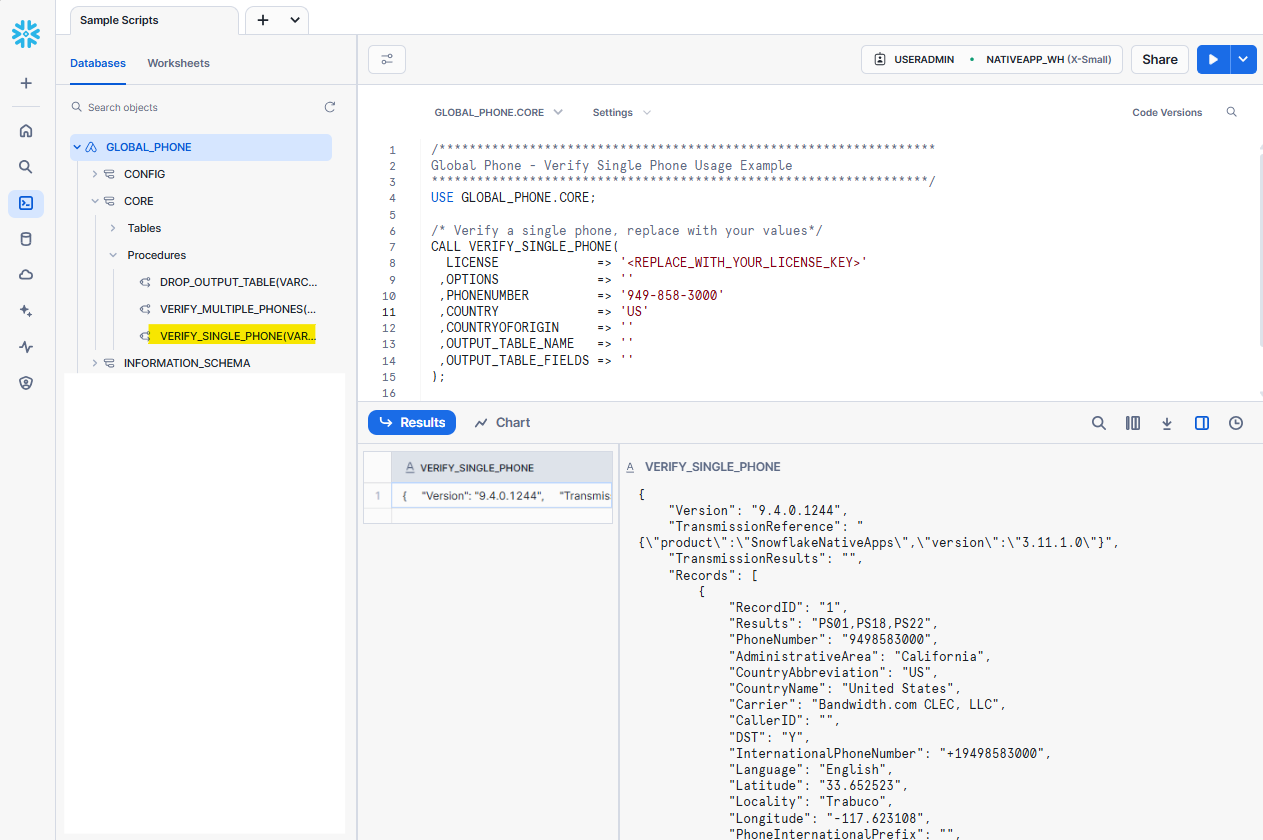Select the Sample Scripts tab
This screenshot has width=1263, height=840.
[x=153, y=20]
